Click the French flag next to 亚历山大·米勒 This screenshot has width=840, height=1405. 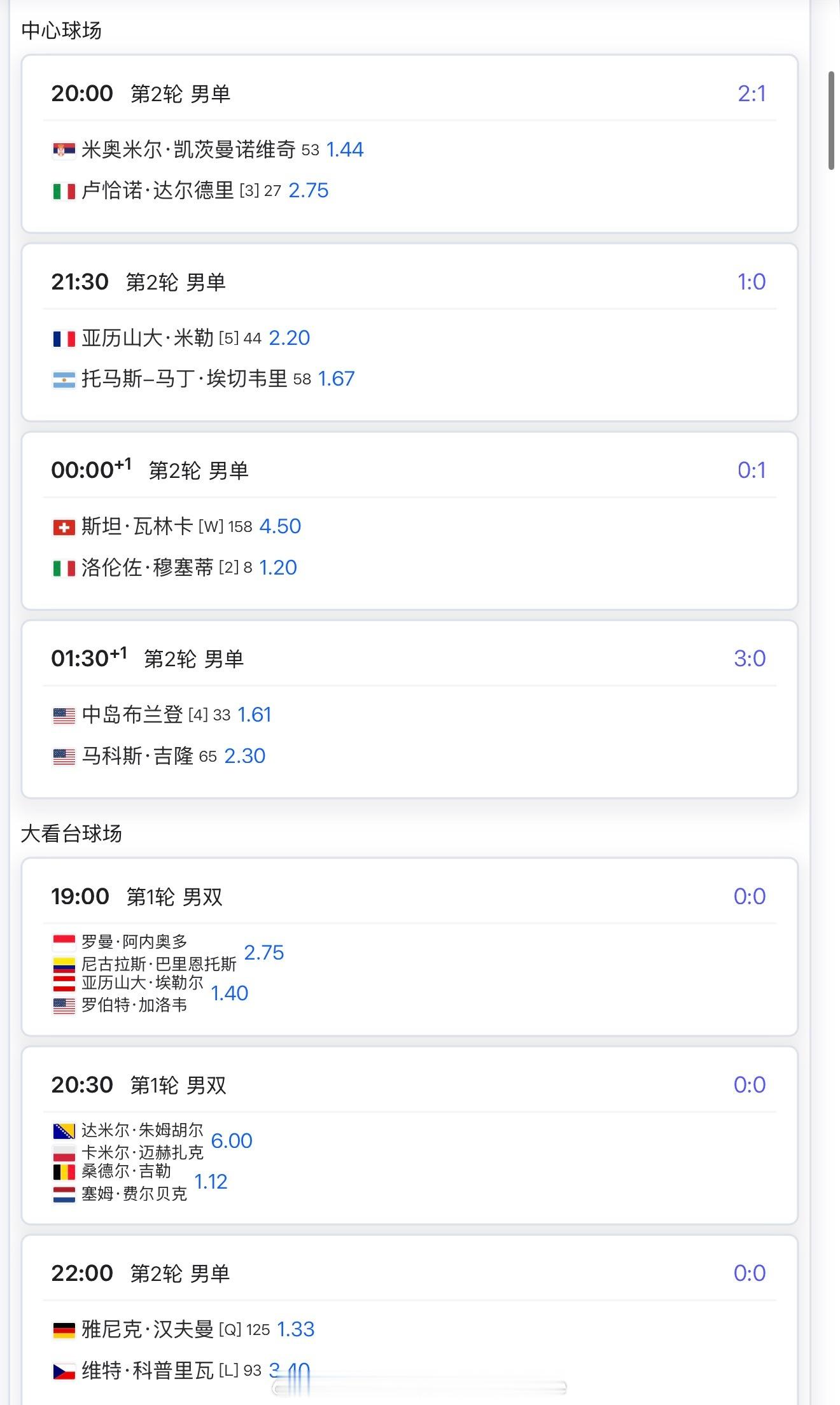(x=64, y=339)
